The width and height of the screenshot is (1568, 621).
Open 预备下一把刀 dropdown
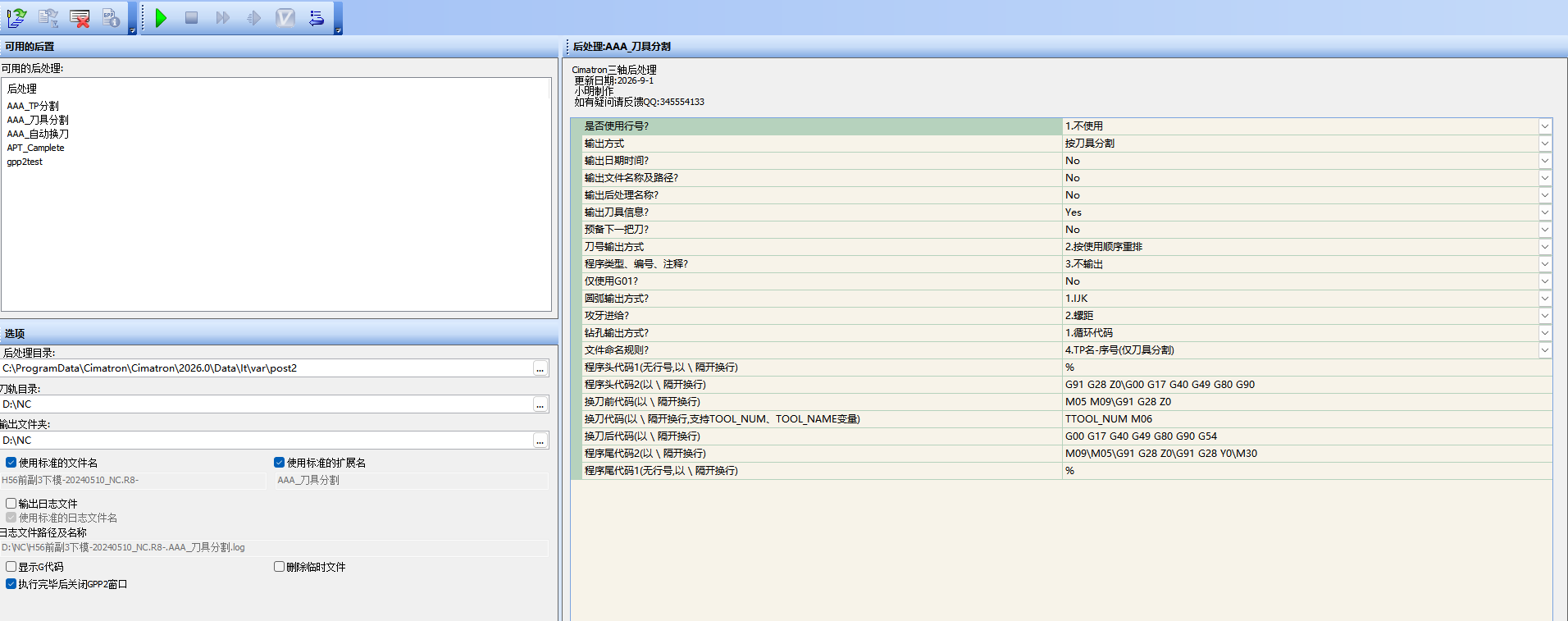tap(1545, 230)
